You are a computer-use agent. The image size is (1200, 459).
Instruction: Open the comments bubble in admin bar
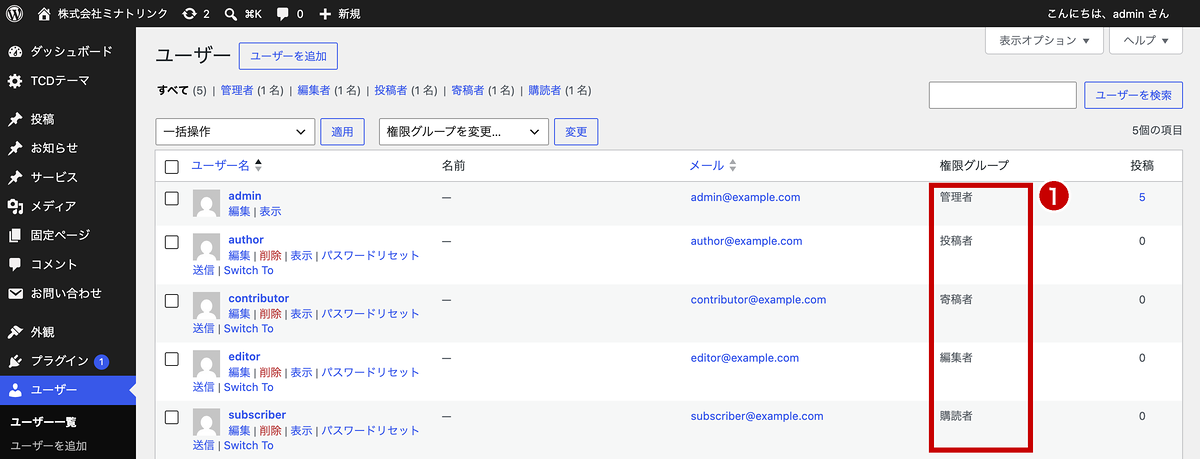290,14
